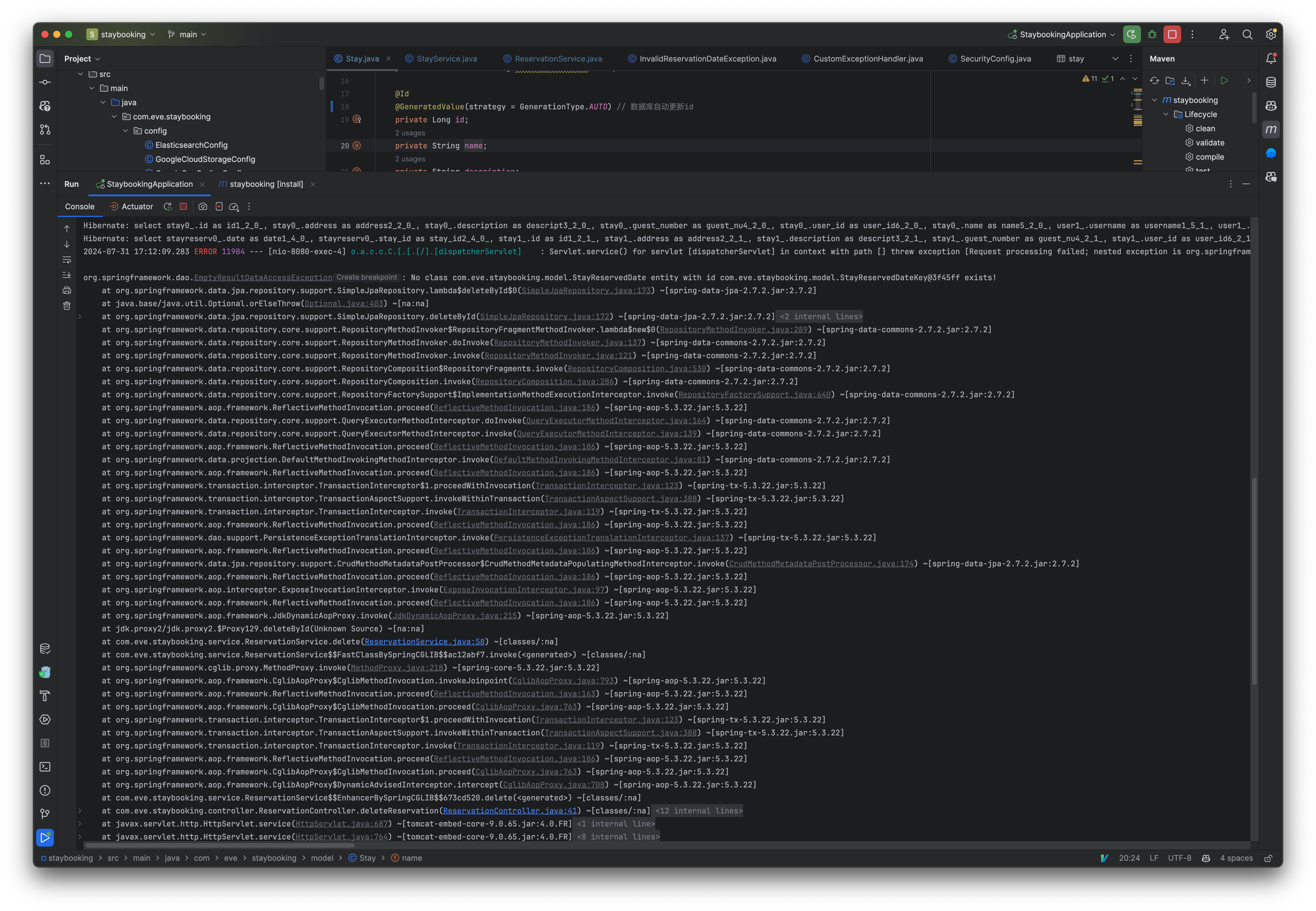The width and height of the screenshot is (1316, 911).
Task: Reload all Maven projects in the Maven panel
Action: (x=1154, y=80)
